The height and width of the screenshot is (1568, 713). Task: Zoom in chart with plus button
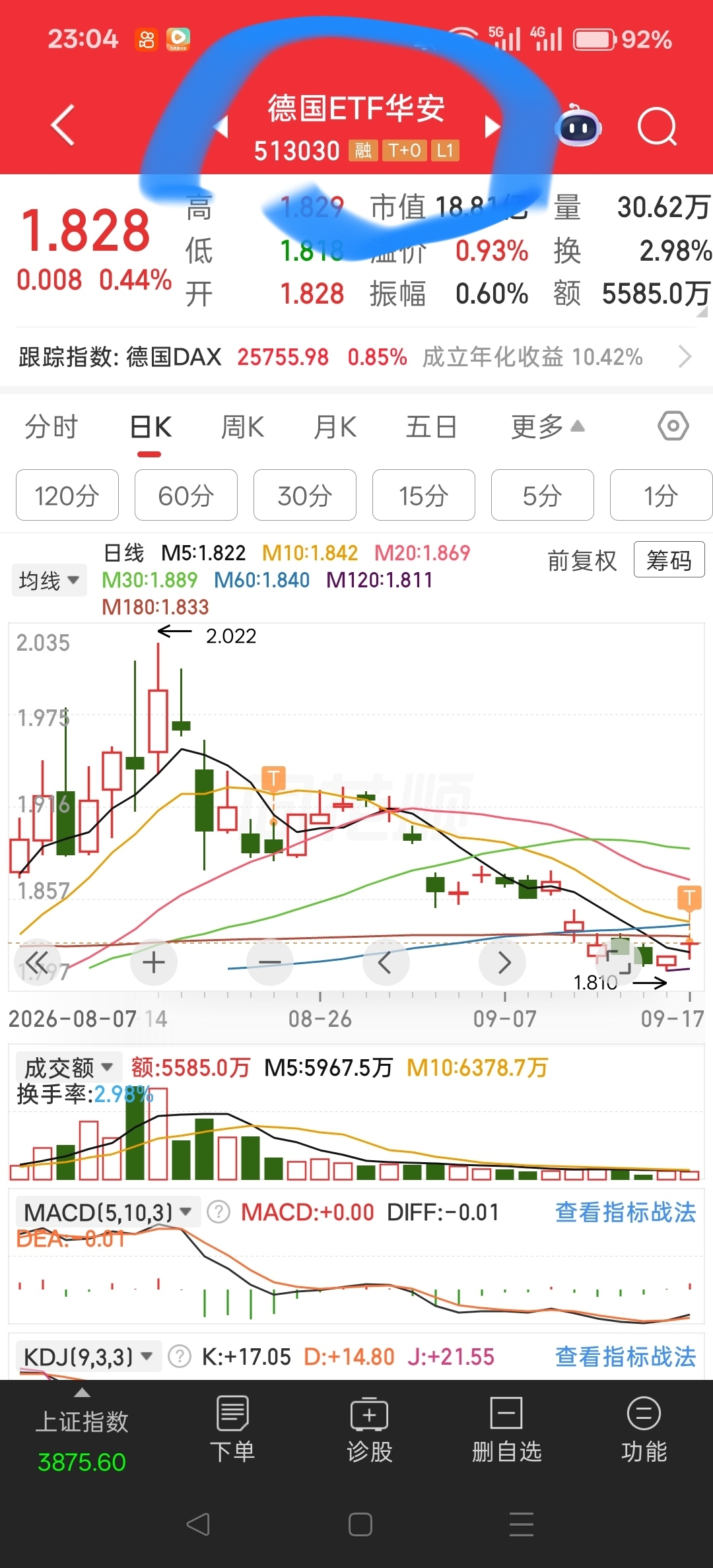pyautogui.click(x=154, y=962)
